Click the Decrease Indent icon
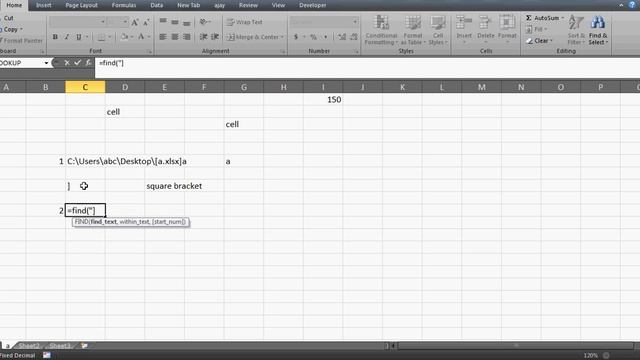This screenshot has height=360, width=640. [203, 37]
